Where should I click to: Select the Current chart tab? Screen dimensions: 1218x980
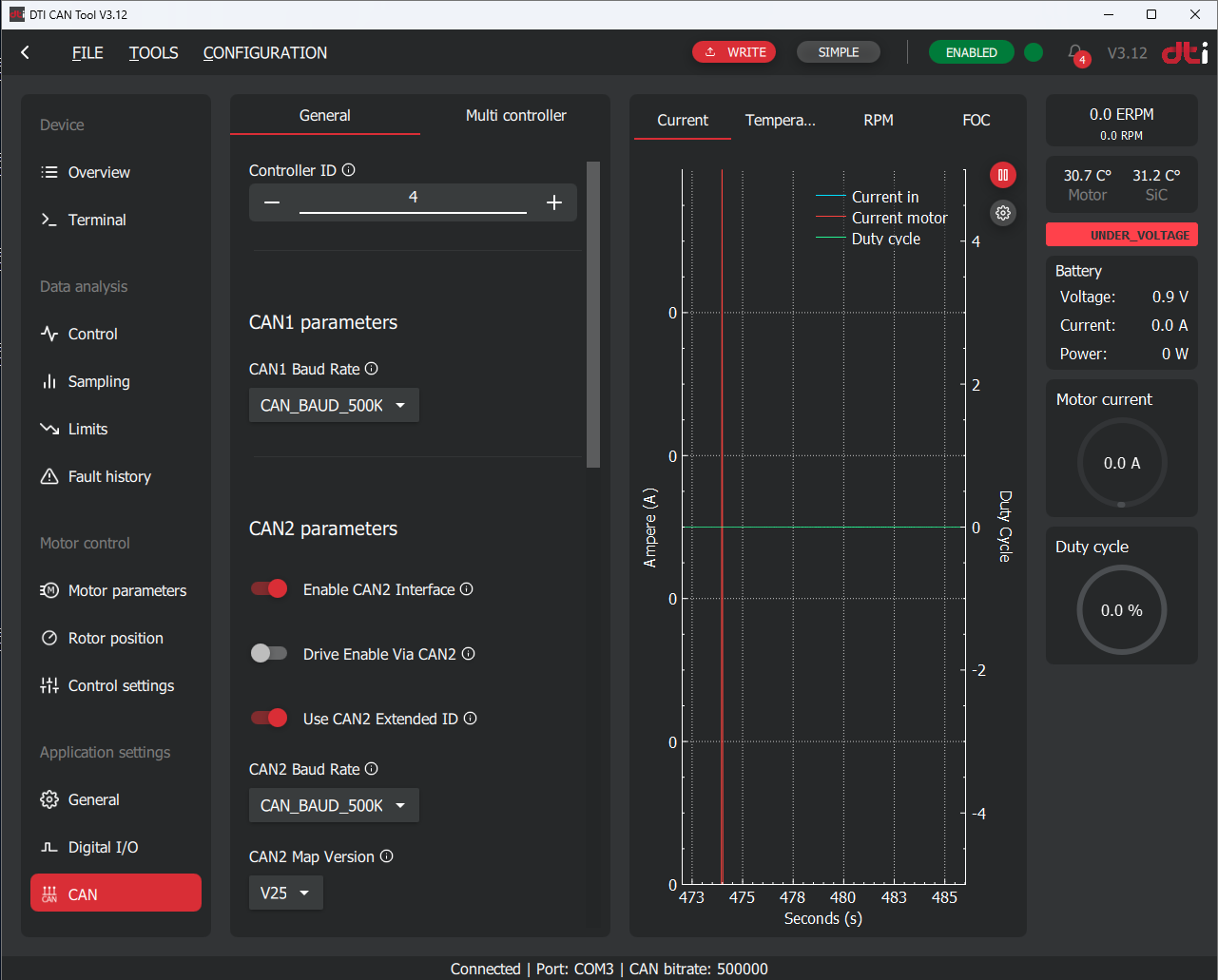683,120
